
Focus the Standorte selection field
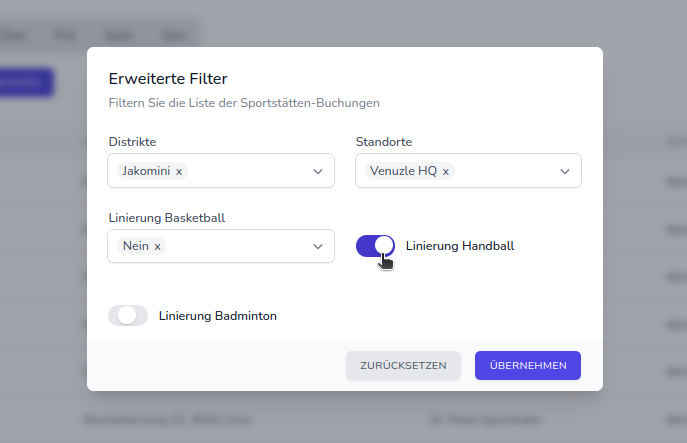[x=505, y=171]
